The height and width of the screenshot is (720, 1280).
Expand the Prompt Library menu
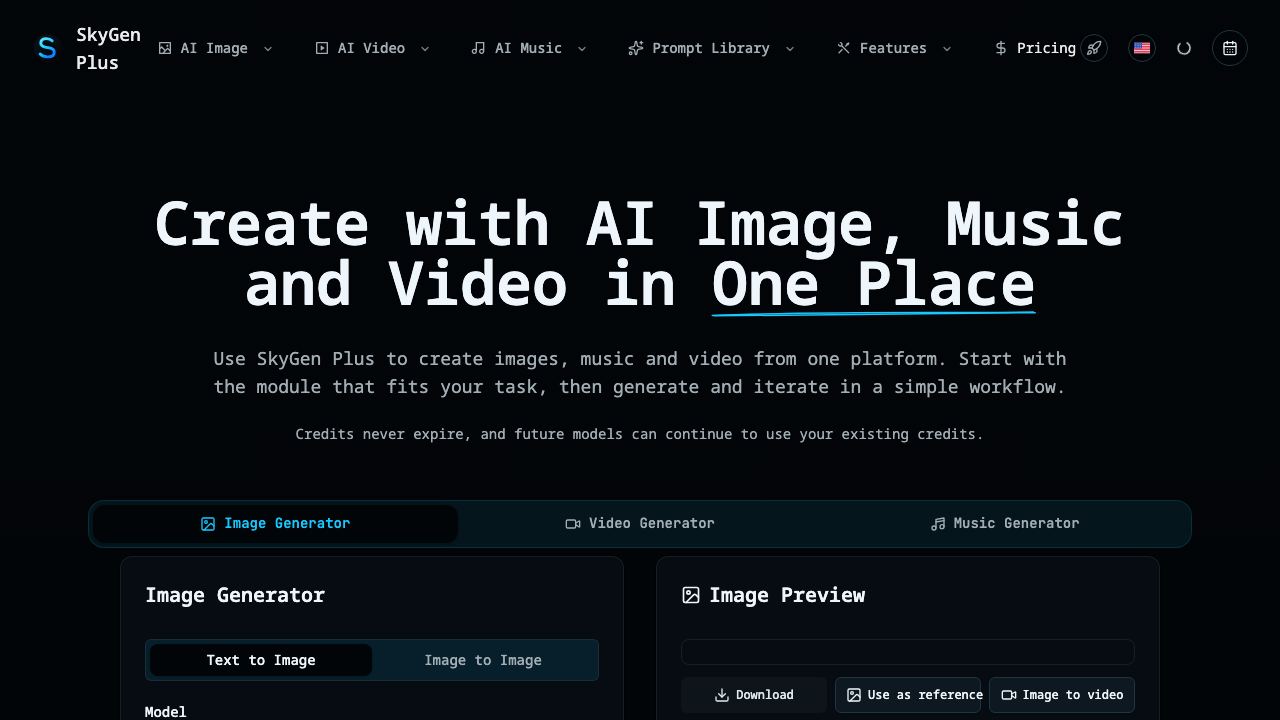711,48
